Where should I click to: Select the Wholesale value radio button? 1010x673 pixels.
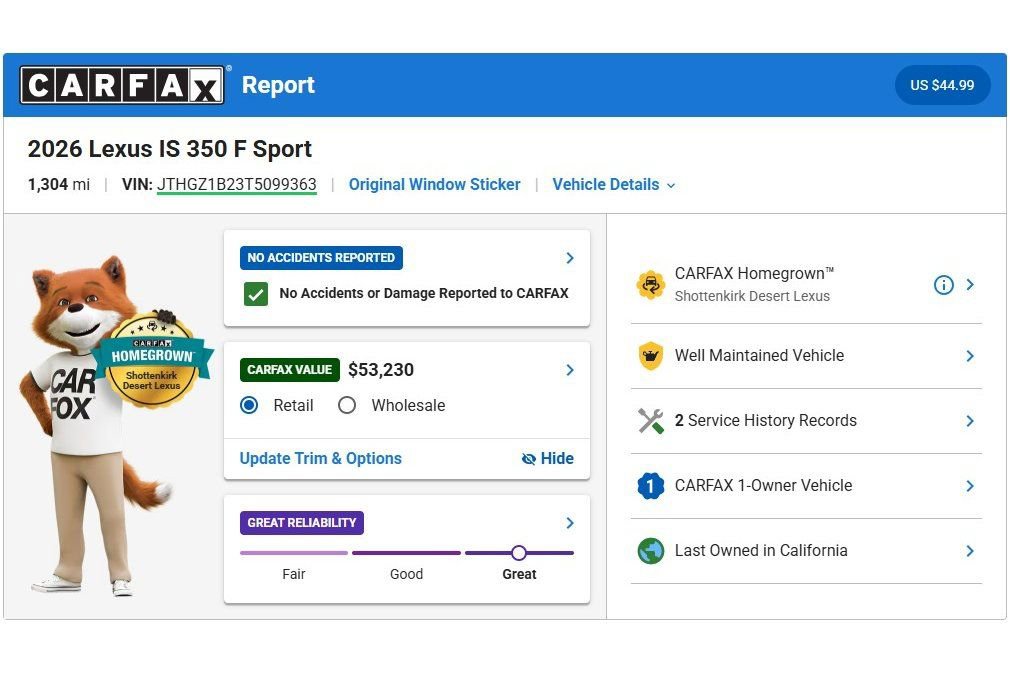click(x=347, y=405)
